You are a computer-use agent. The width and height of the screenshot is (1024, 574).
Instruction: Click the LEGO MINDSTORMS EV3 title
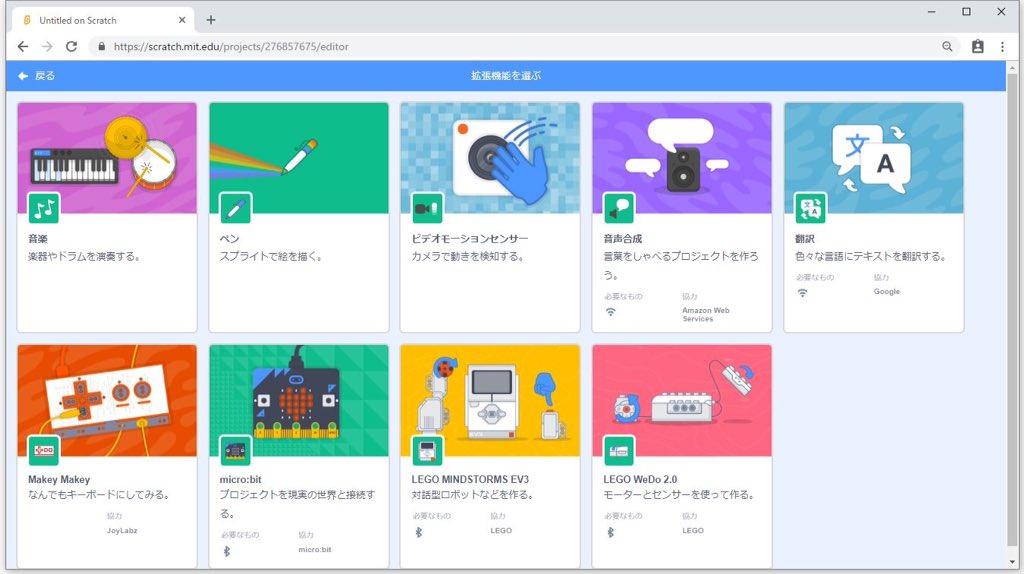(x=470, y=479)
